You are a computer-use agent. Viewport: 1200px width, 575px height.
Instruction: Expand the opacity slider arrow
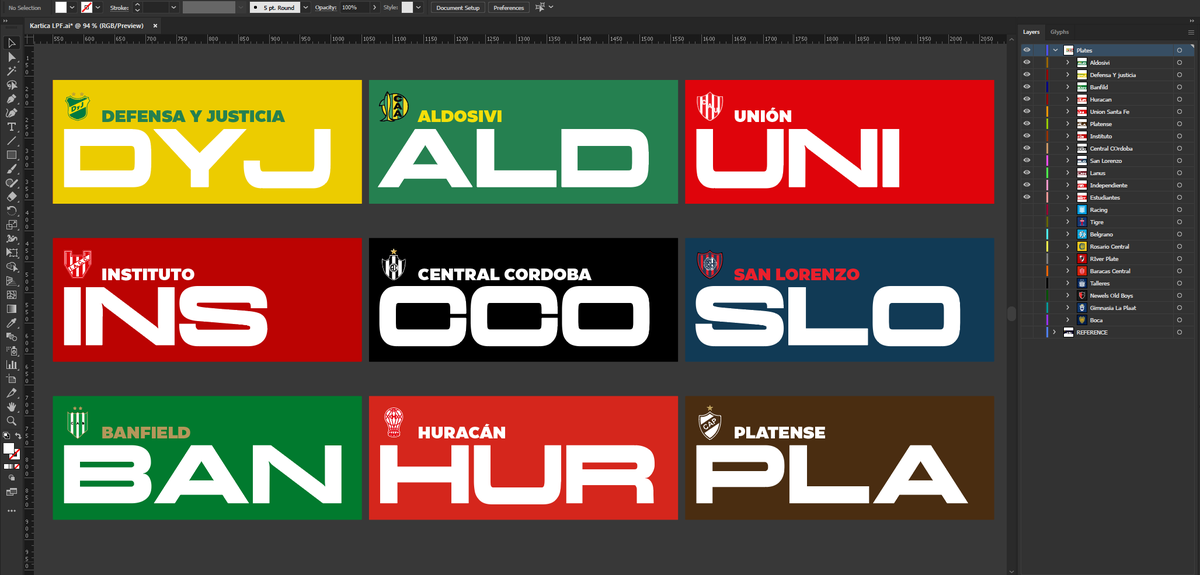pos(373,7)
